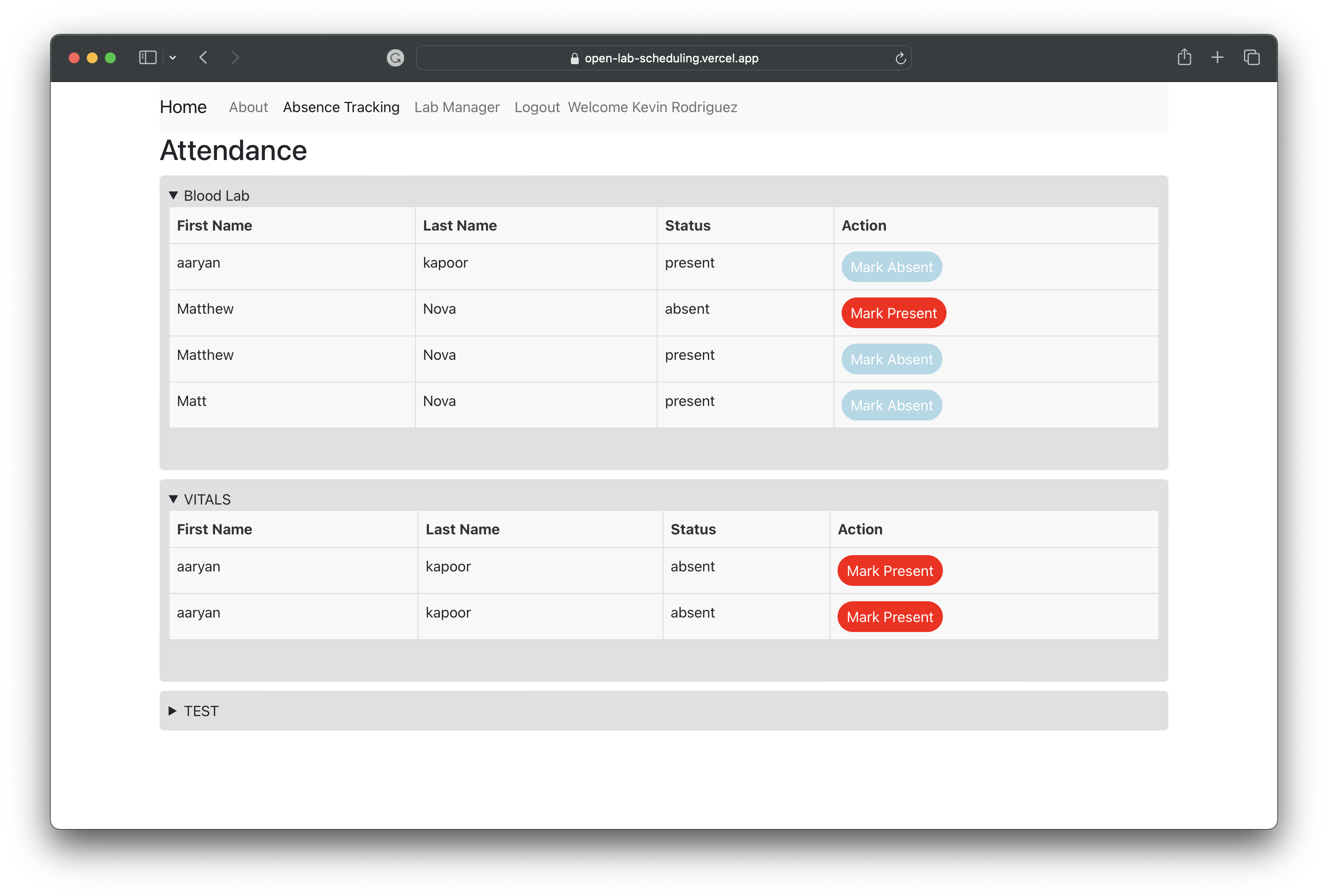The height and width of the screenshot is (896, 1328).
Task: Mark Matt Nova absent
Action: click(891, 405)
